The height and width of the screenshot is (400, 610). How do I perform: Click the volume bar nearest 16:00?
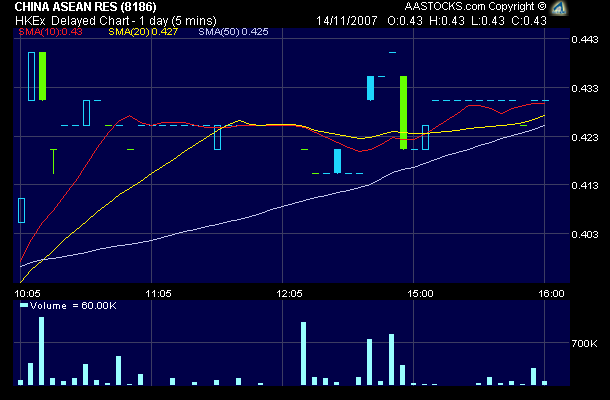[x=544, y=383]
